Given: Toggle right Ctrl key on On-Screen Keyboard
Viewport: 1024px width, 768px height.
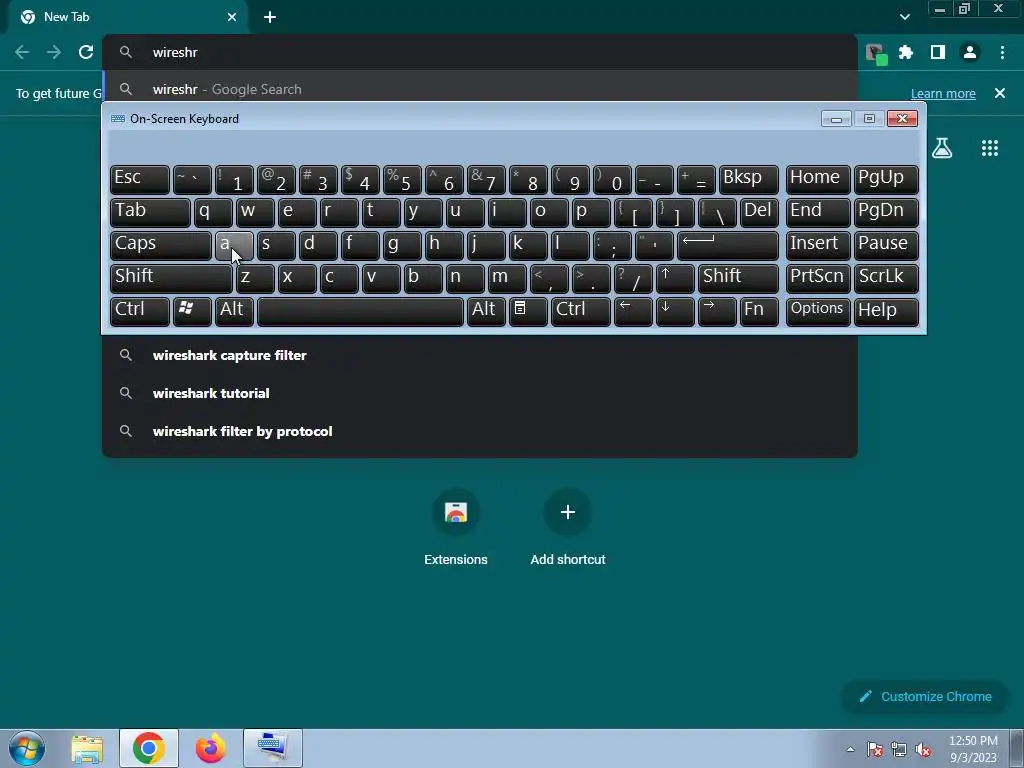Looking at the screenshot, I should 581,312.
